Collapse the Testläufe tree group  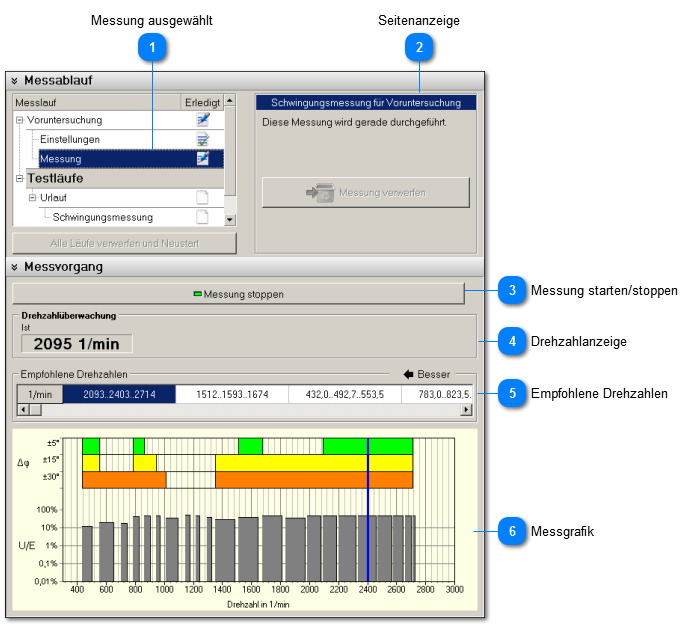point(19,178)
